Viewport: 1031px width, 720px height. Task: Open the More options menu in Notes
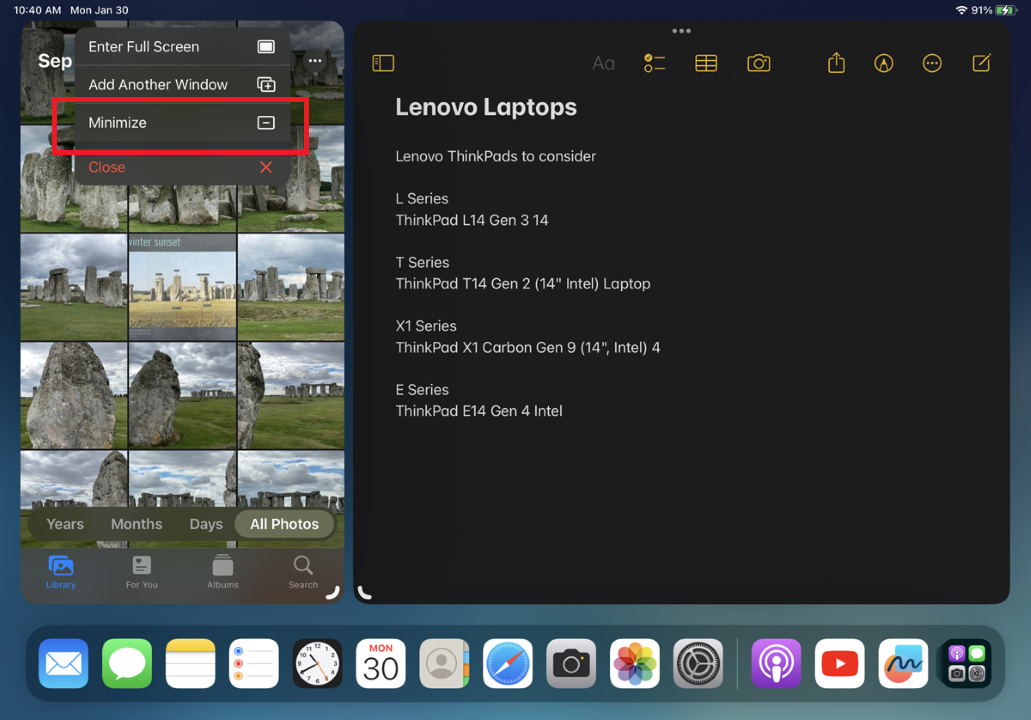point(932,62)
